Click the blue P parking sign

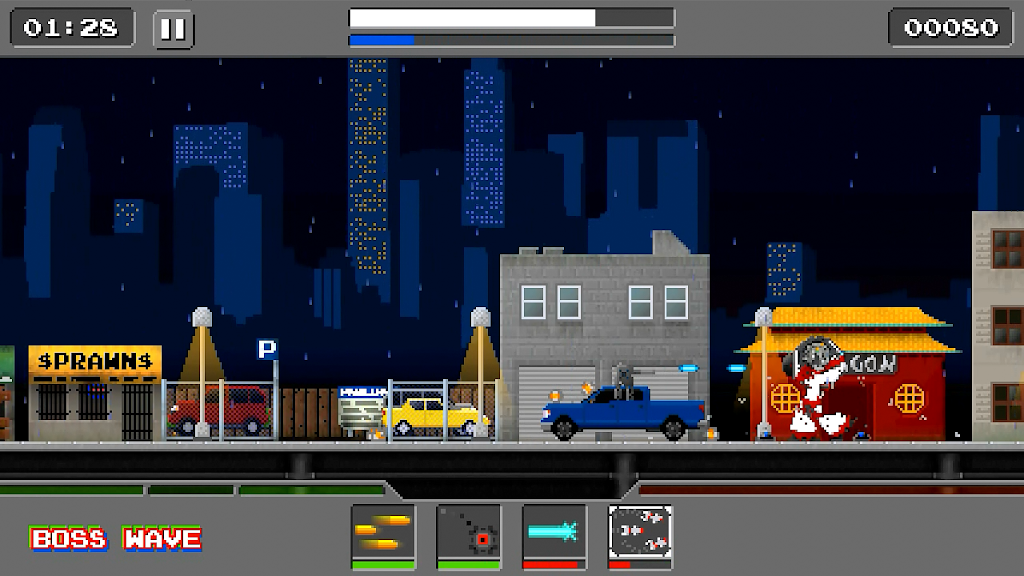[267, 349]
